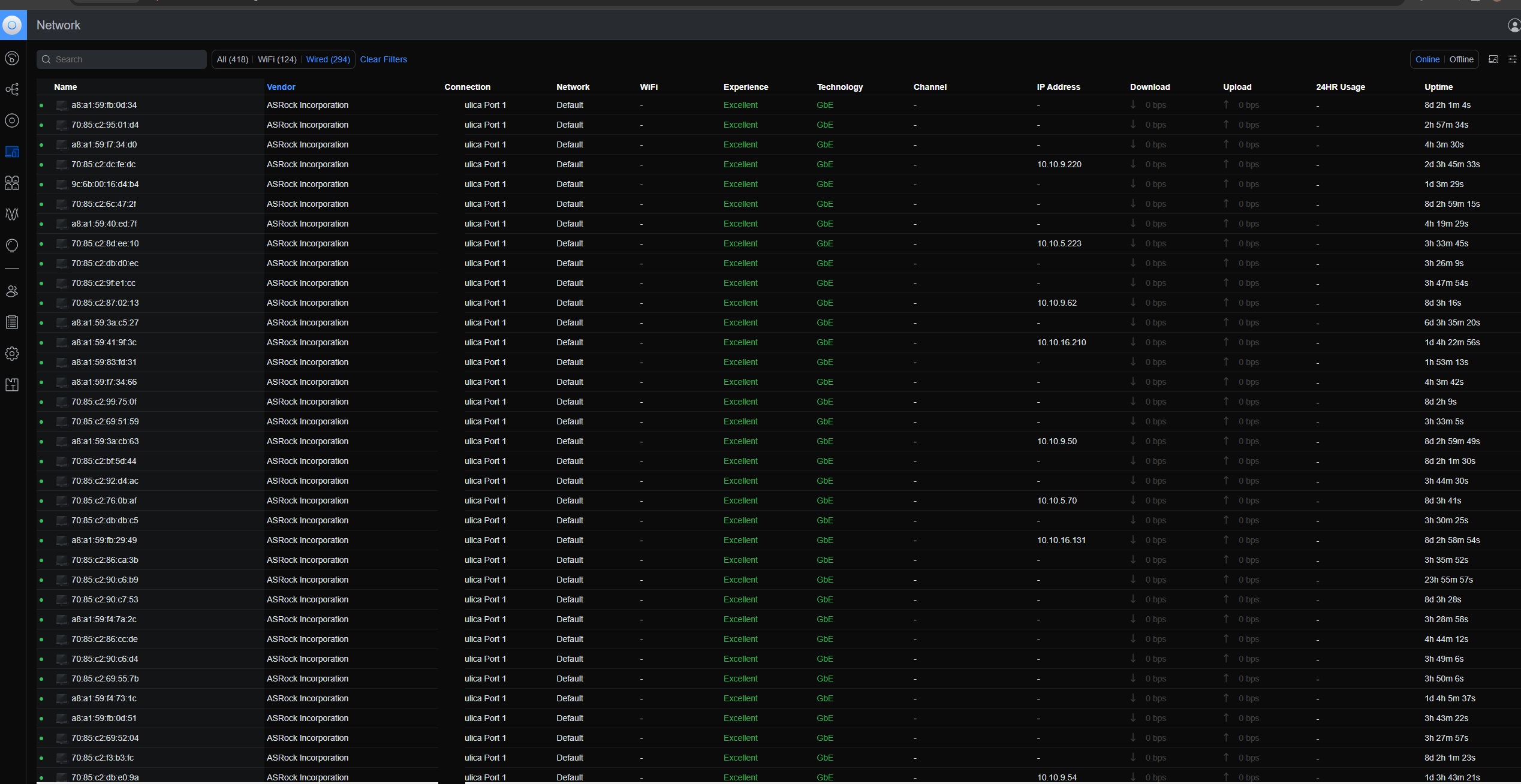This screenshot has width=1521, height=784.
Task: Focus the Search input field
Action: click(x=122, y=59)
